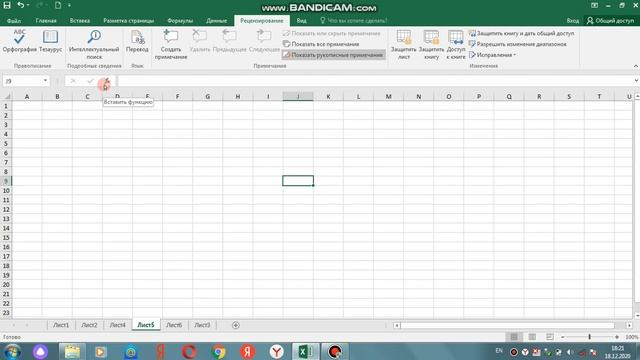Click the Общий доступ share button
This screenshot has width=640, height=360.
click(x=611, y=20)
